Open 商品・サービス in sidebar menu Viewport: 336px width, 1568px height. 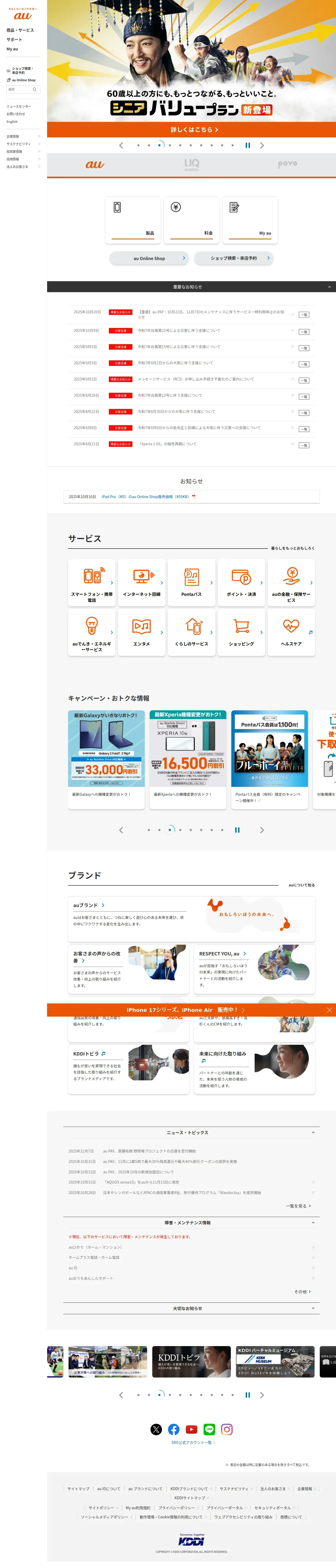(x=20, y=30)
